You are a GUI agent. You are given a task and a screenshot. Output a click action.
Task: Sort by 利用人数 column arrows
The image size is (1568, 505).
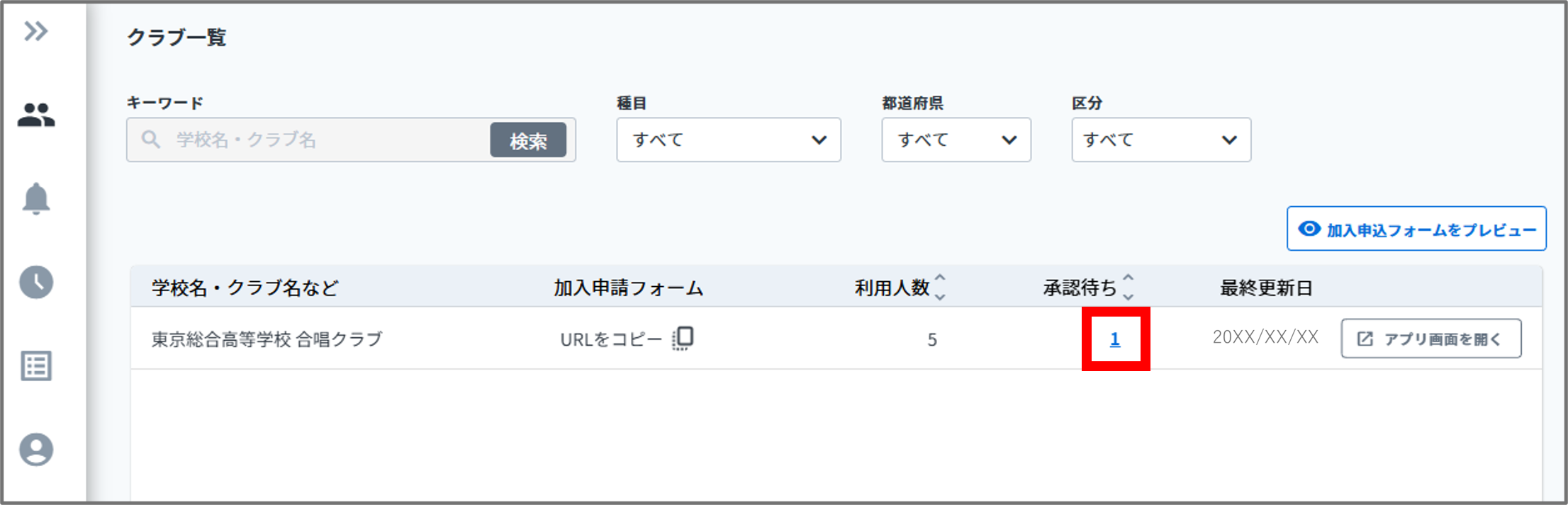940,287
